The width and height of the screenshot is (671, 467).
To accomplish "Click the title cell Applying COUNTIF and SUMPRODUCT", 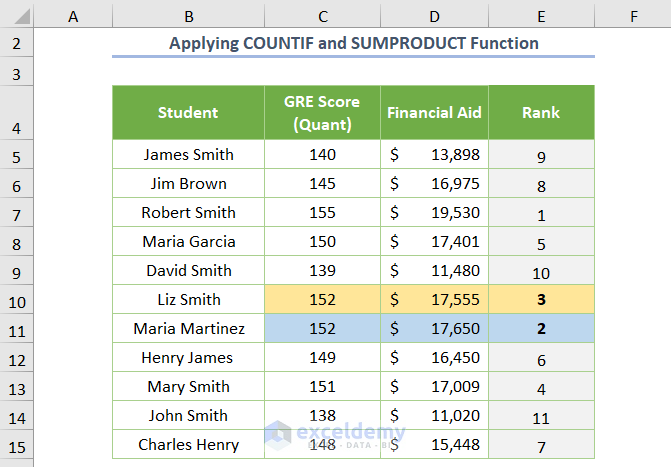I will (x=353, y=43).
